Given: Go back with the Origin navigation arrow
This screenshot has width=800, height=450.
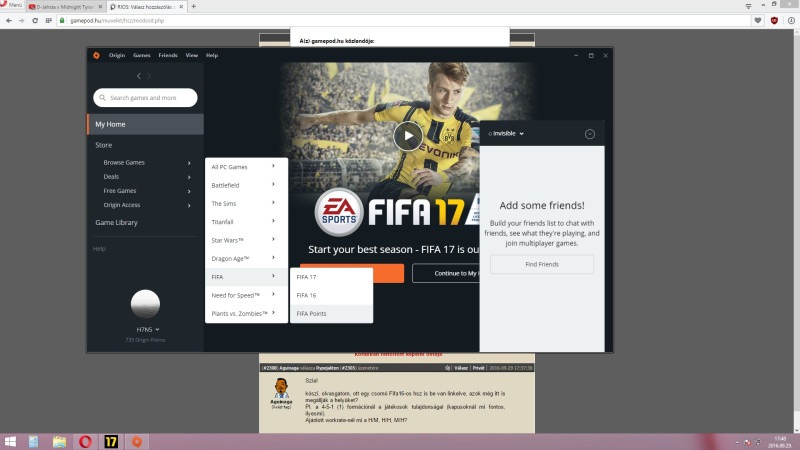Looking at the screenshot, I should pos(139,76).
